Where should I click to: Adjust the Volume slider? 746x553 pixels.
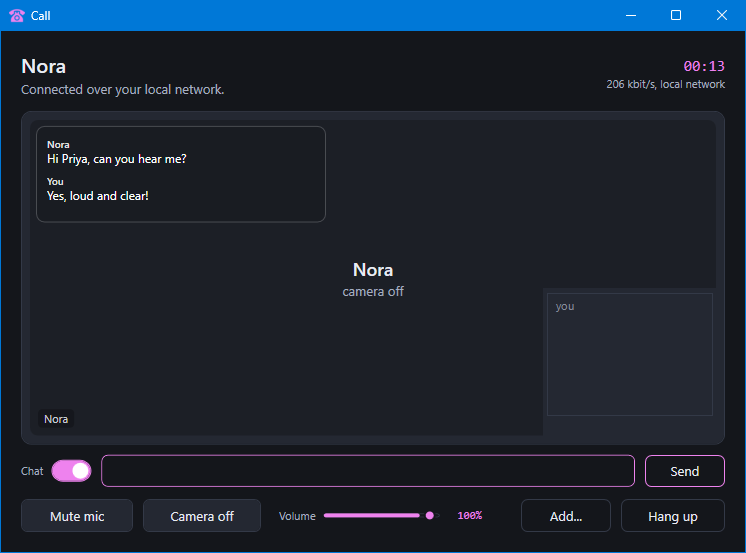[x=382, y=515]
